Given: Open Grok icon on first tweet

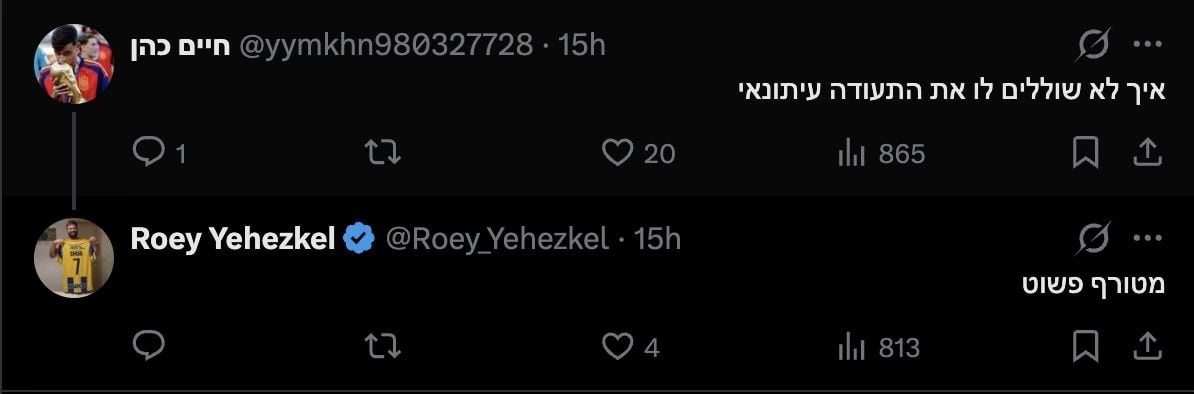Looking at the screenshot, I should 1093,46.
